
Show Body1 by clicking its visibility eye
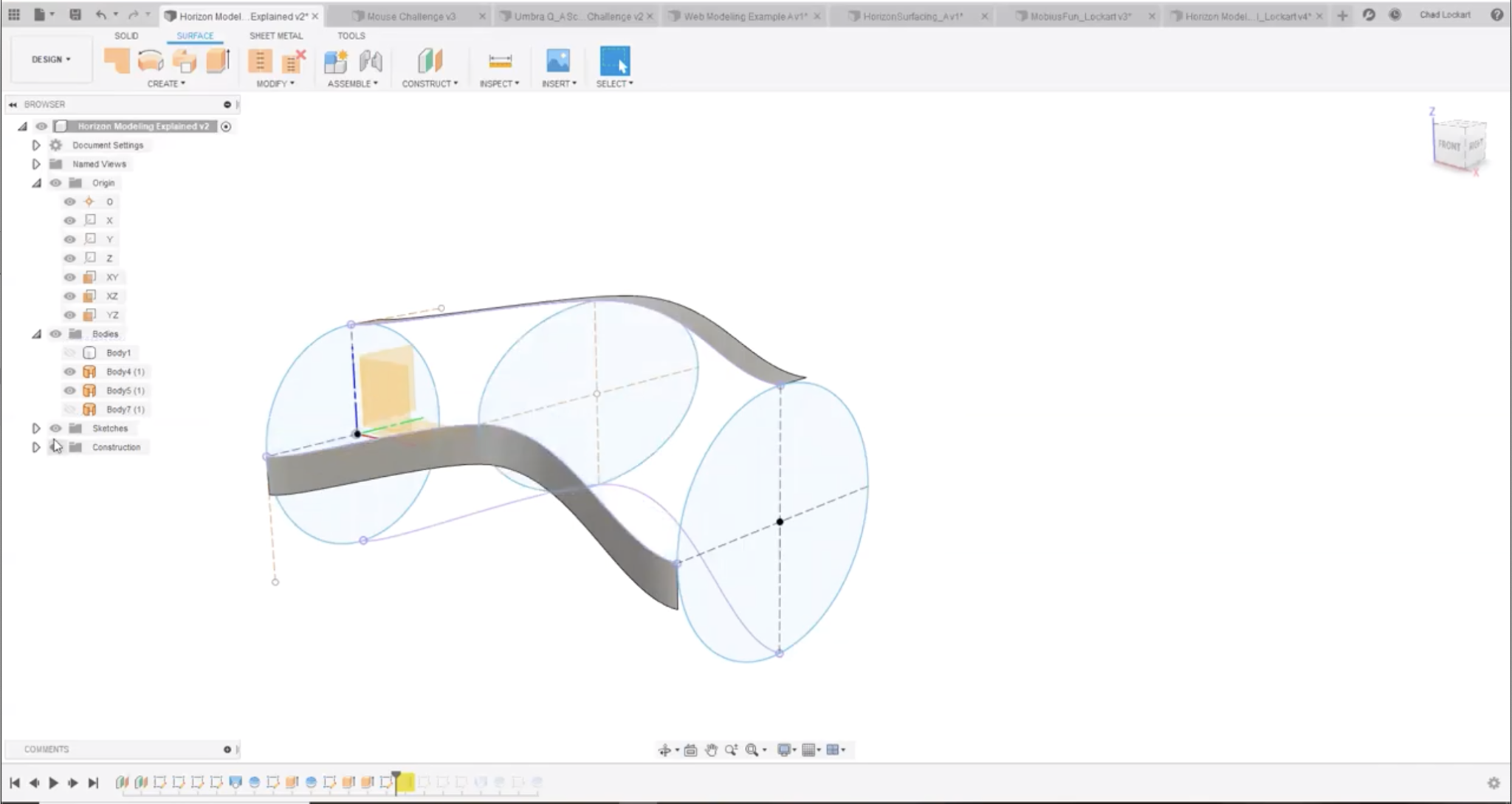click(69, 352)
